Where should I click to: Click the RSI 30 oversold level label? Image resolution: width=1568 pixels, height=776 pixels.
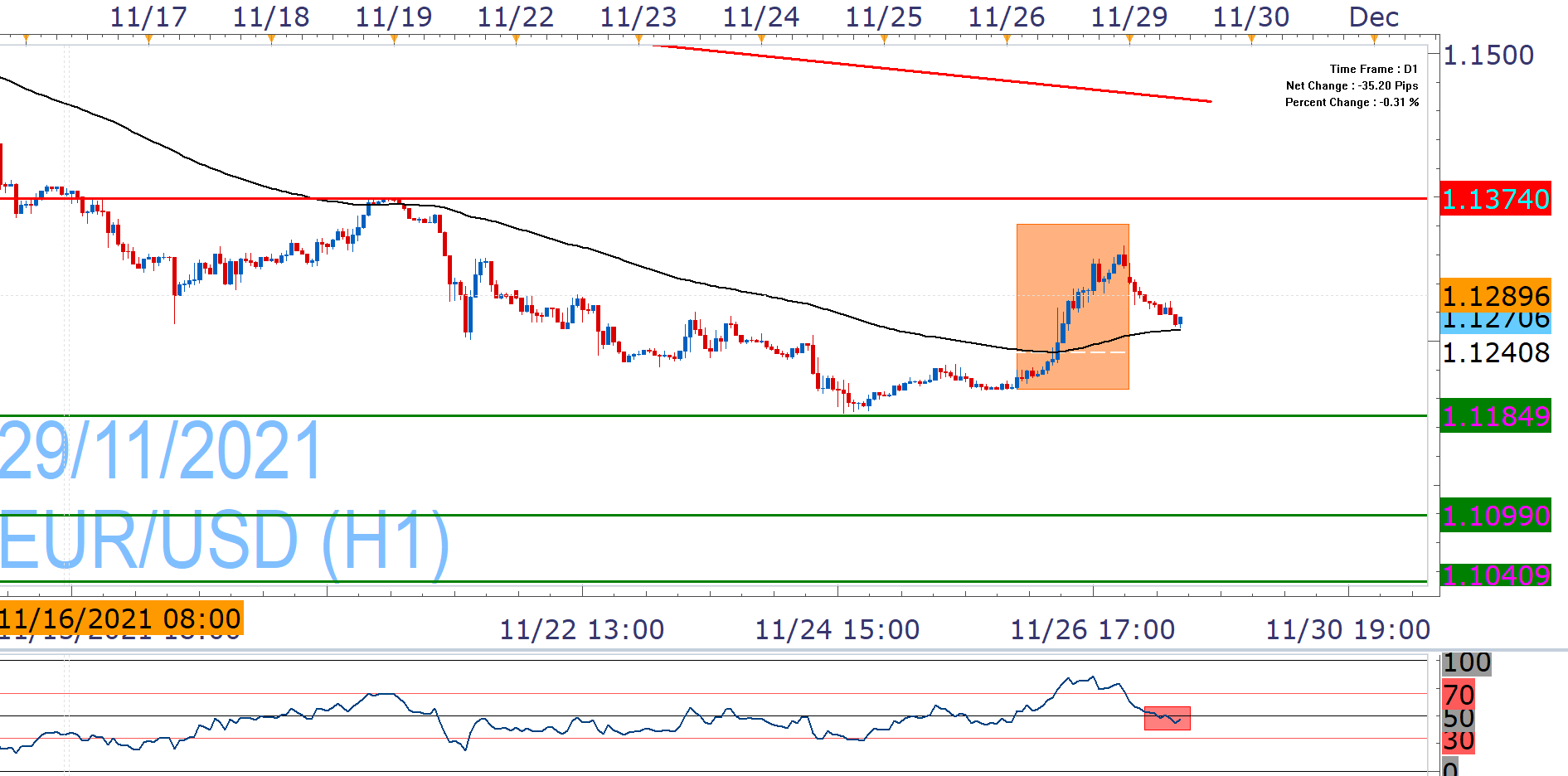click(x=1459, y=741)
